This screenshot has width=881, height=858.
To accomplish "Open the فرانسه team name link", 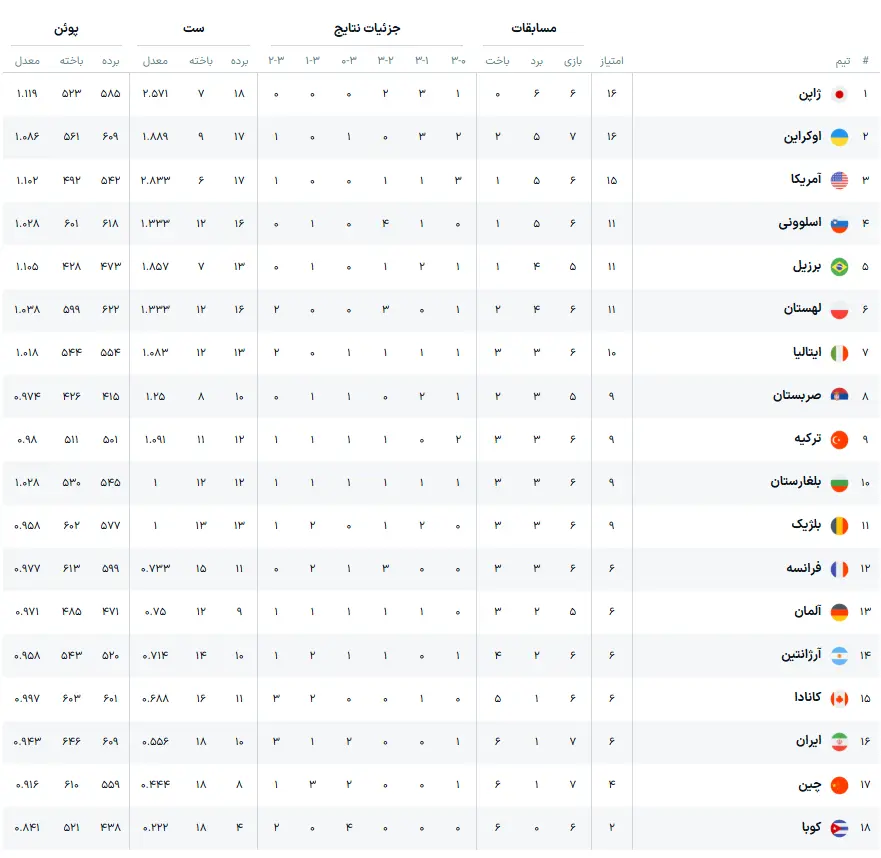I will (x=803, y=568).
